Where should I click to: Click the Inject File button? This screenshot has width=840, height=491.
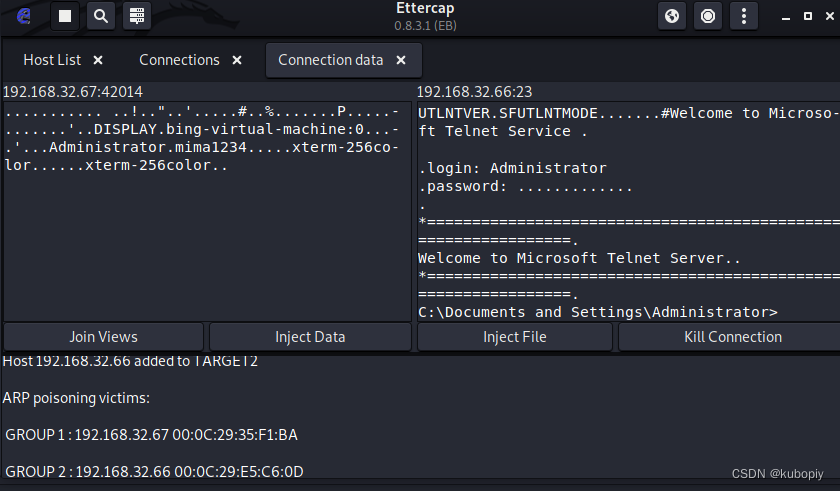pyautogui.click(x=515, y=337)
